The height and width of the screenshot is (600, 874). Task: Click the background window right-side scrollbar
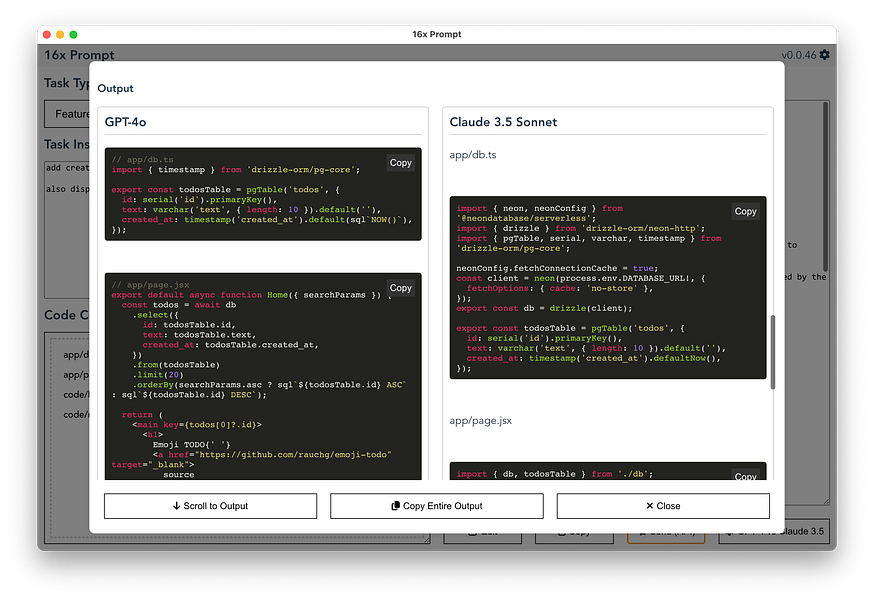(826, 187)
